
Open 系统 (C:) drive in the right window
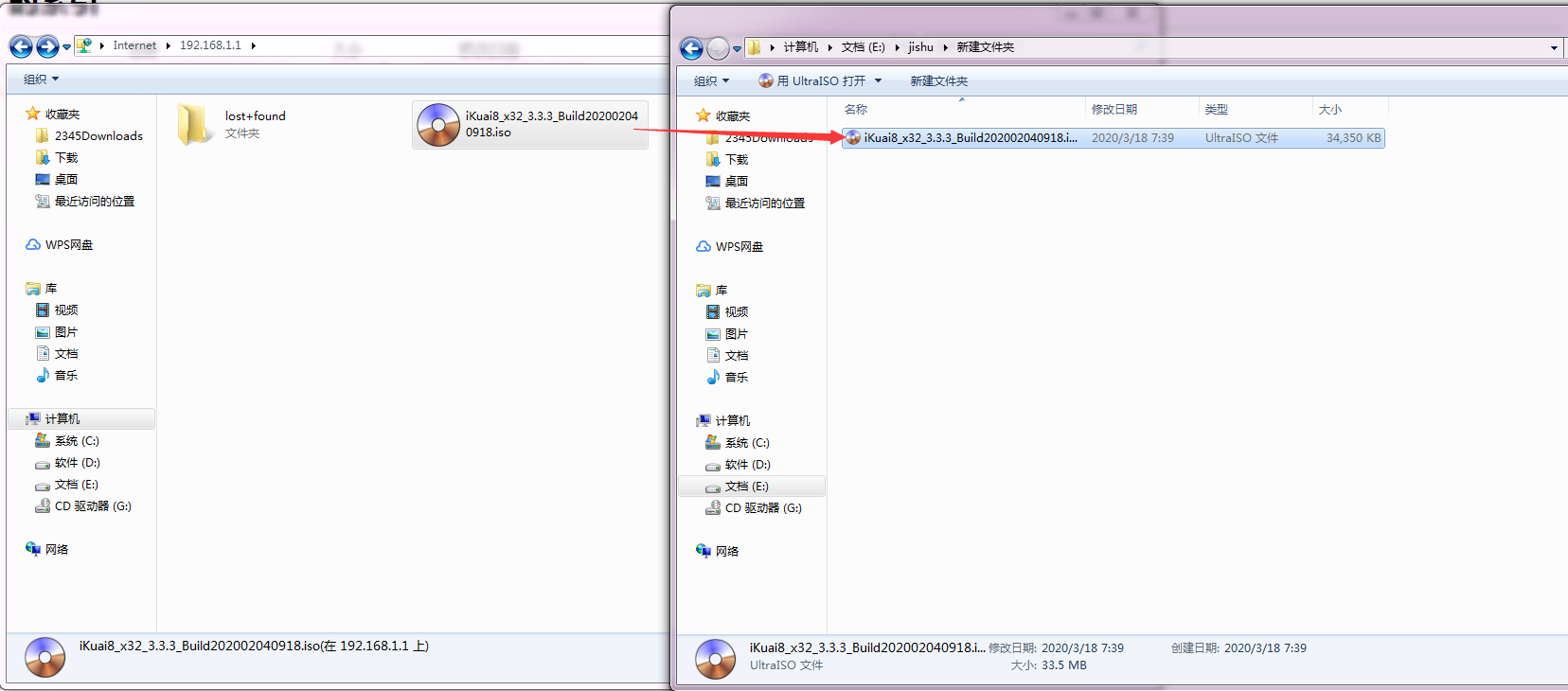point(737,442)
